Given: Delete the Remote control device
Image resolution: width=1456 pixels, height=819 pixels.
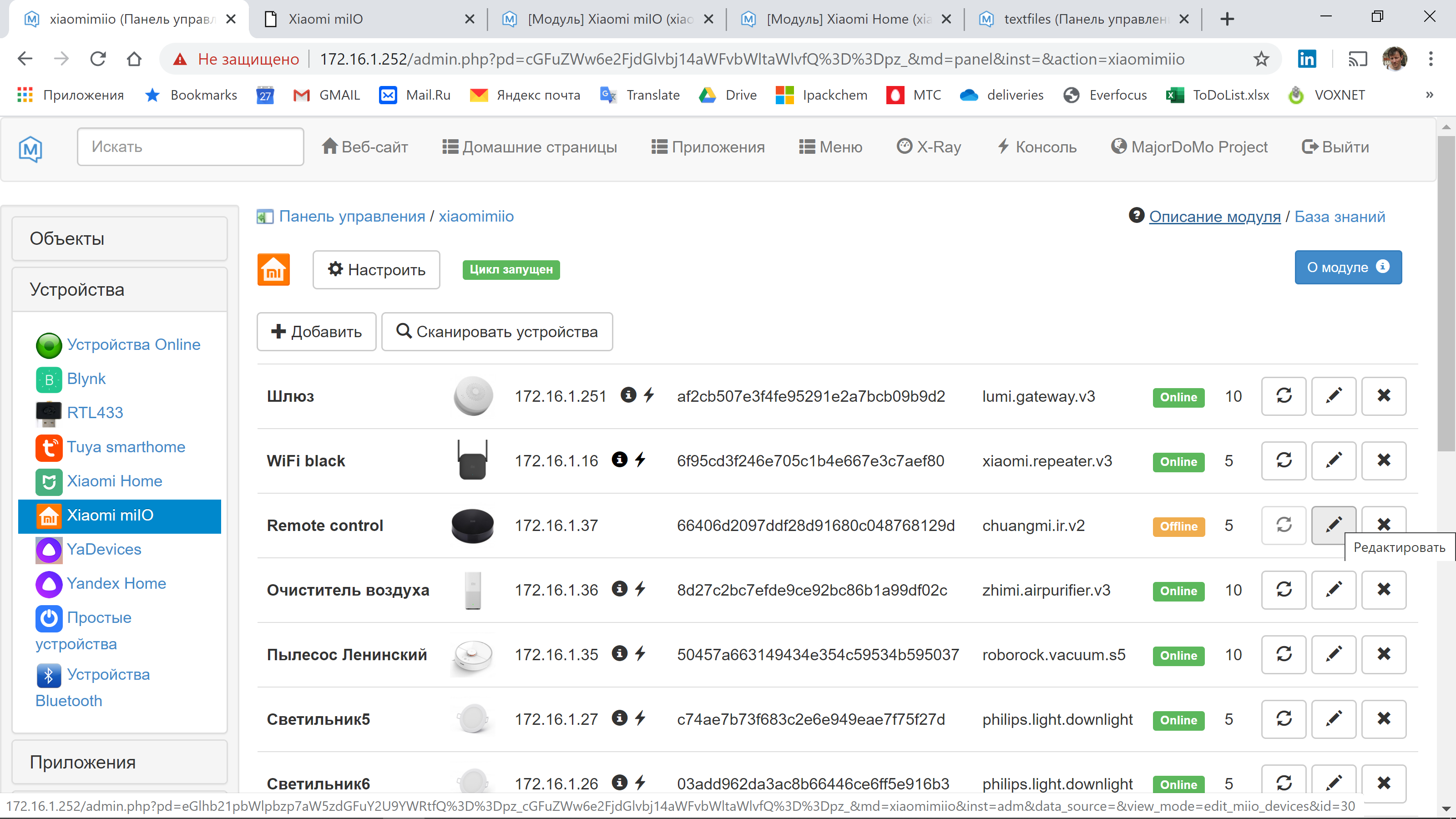Looking at the screenshot, I should tap(1384, 525).
